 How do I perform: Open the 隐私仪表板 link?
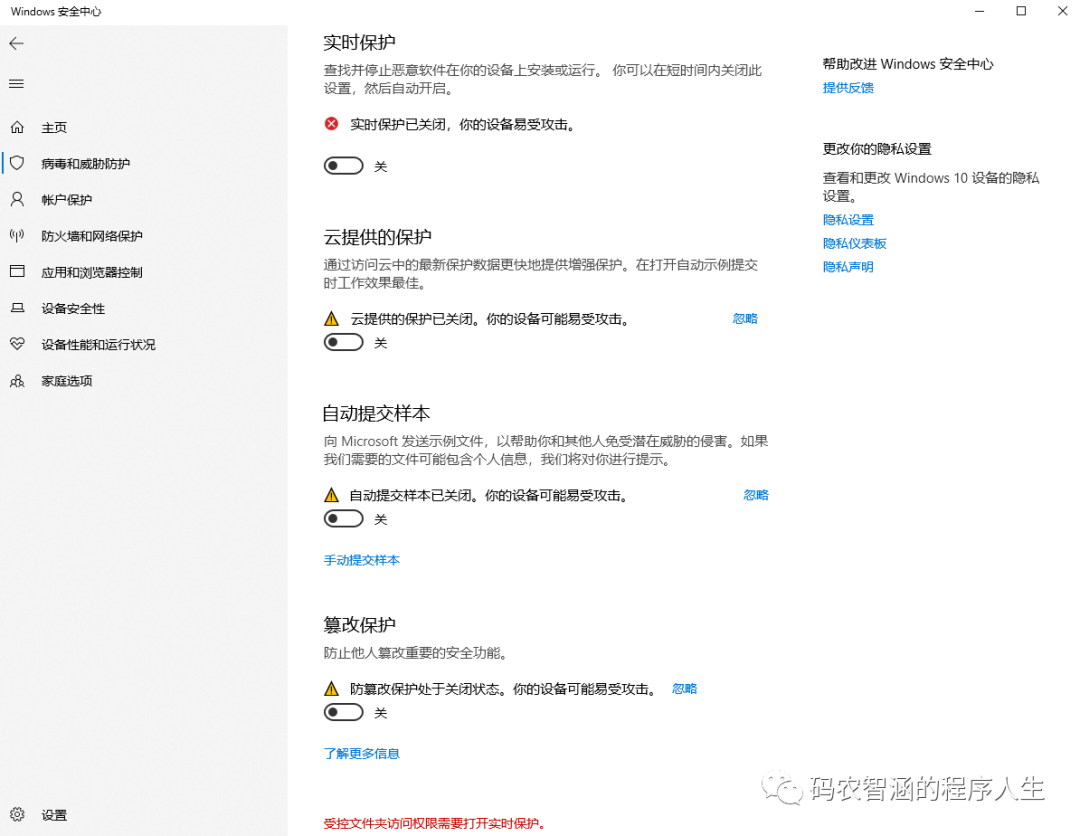854,243
